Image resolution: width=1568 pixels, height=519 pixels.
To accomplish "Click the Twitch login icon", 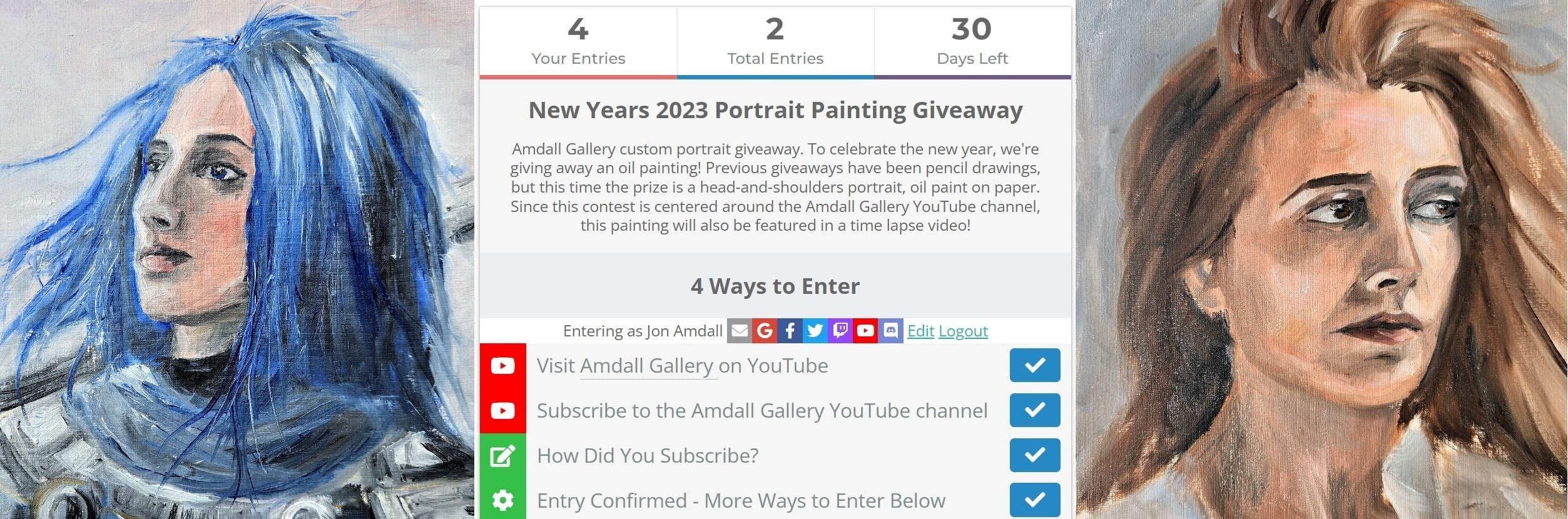I will (840, 331).
